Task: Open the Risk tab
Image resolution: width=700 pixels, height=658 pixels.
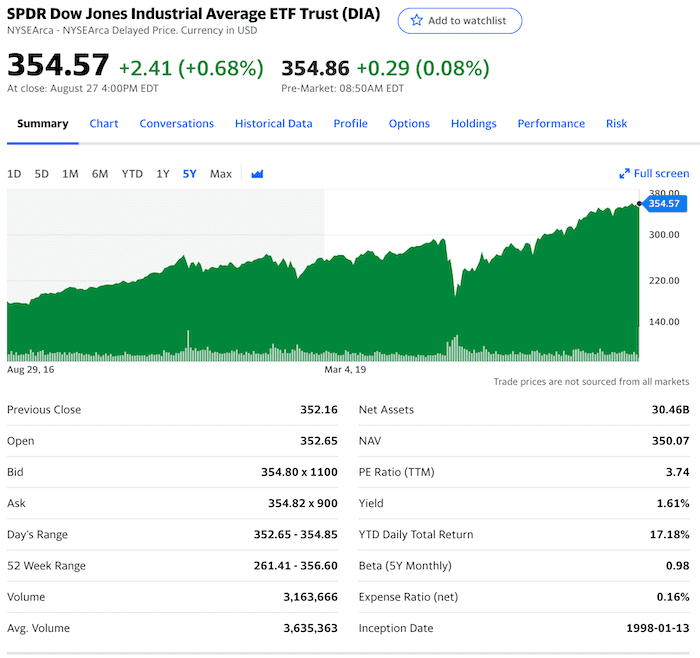Action: [x=616, y=124]
